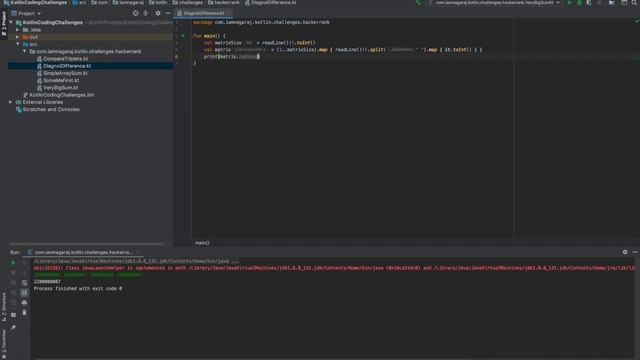The height and width of the screenshot is (360, 640).
Task: Click com breadcrumb in navigation bar
Action: point(100,2)
